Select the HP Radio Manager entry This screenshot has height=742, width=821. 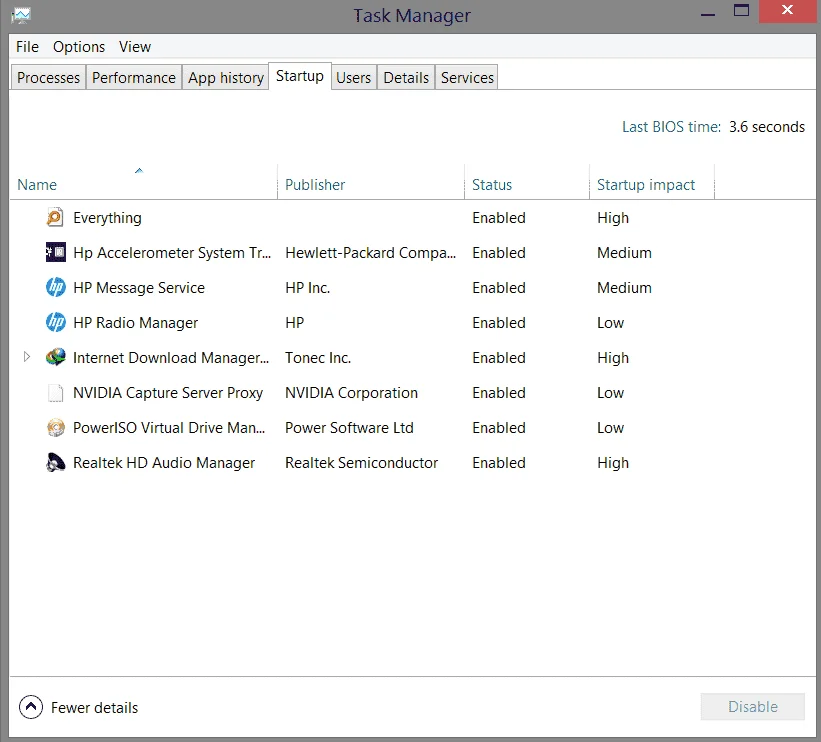coord(135,323)
